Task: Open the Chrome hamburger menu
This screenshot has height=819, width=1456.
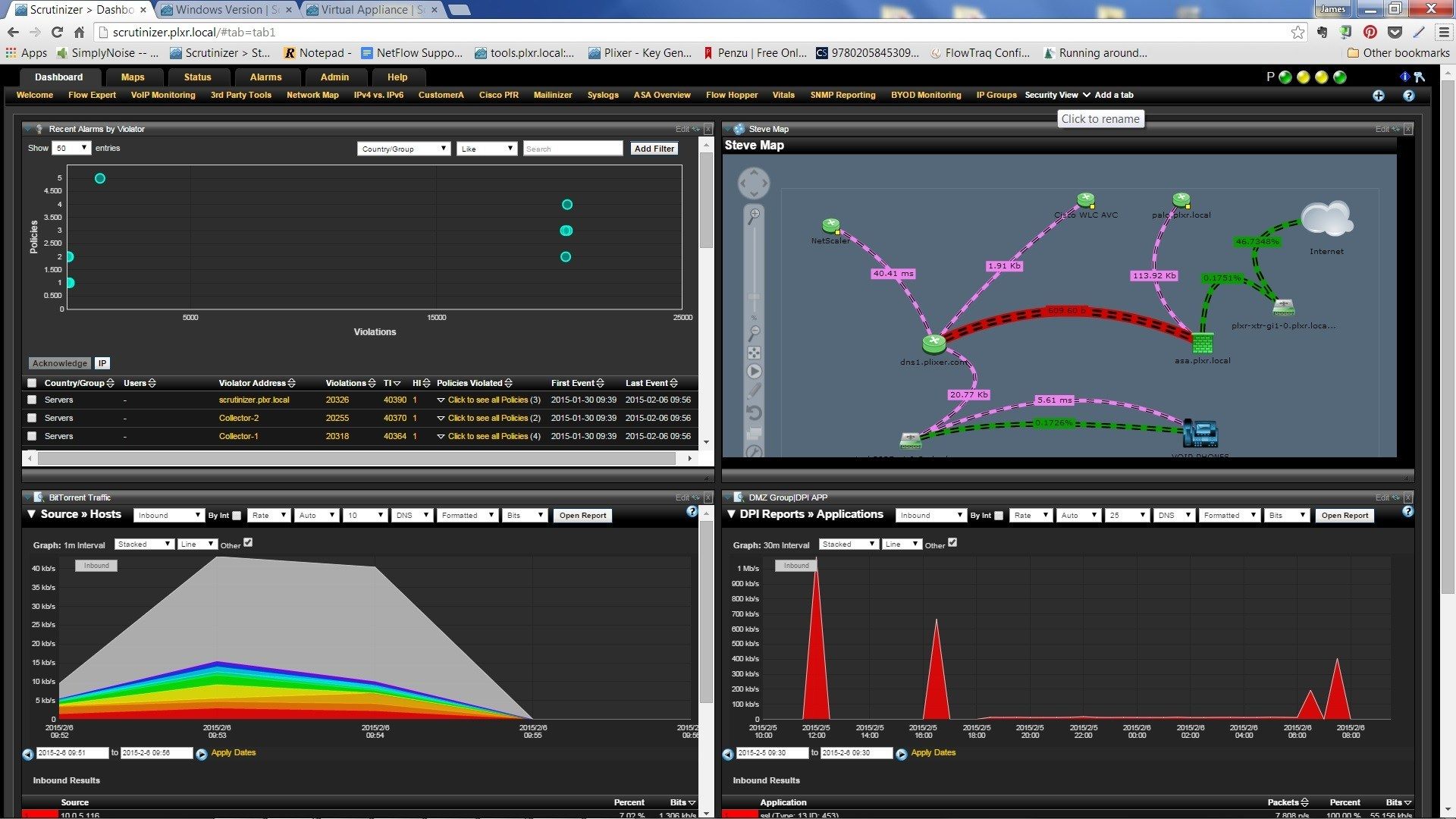Action: pos(1443,32)
